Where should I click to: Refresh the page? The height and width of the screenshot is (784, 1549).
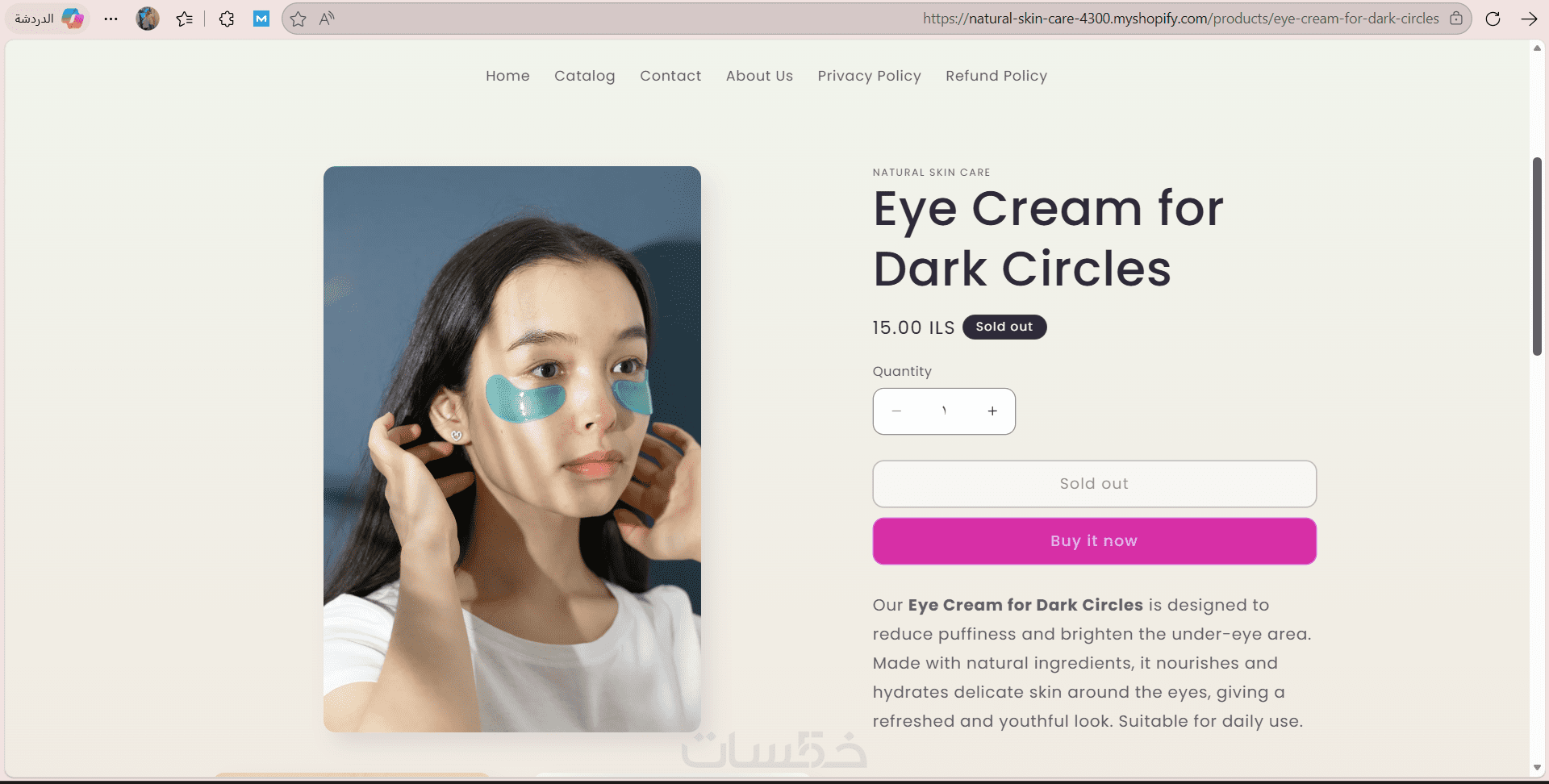coord(1493,19)
